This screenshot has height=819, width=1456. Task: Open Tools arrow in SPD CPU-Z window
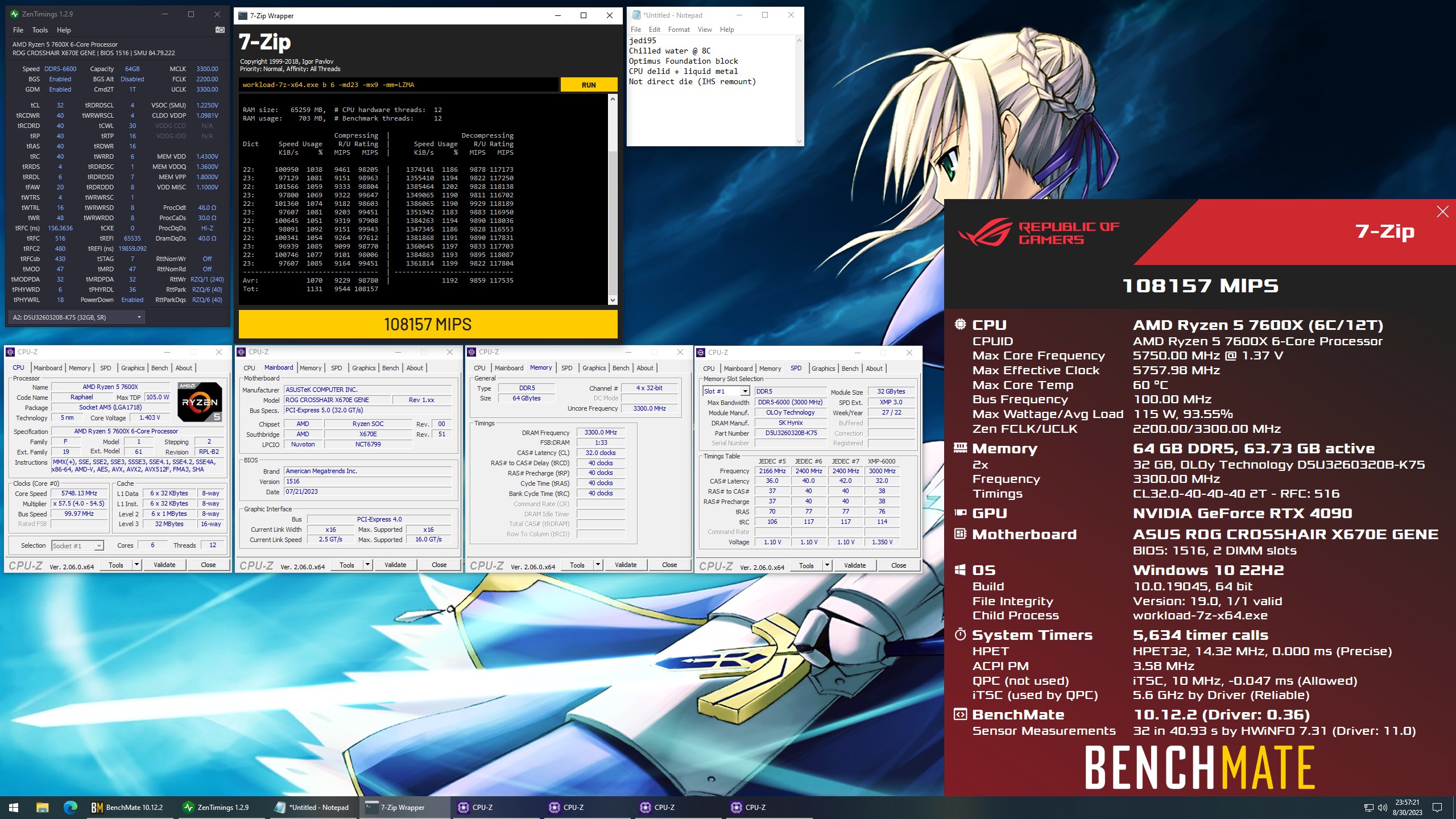(827, 565)
